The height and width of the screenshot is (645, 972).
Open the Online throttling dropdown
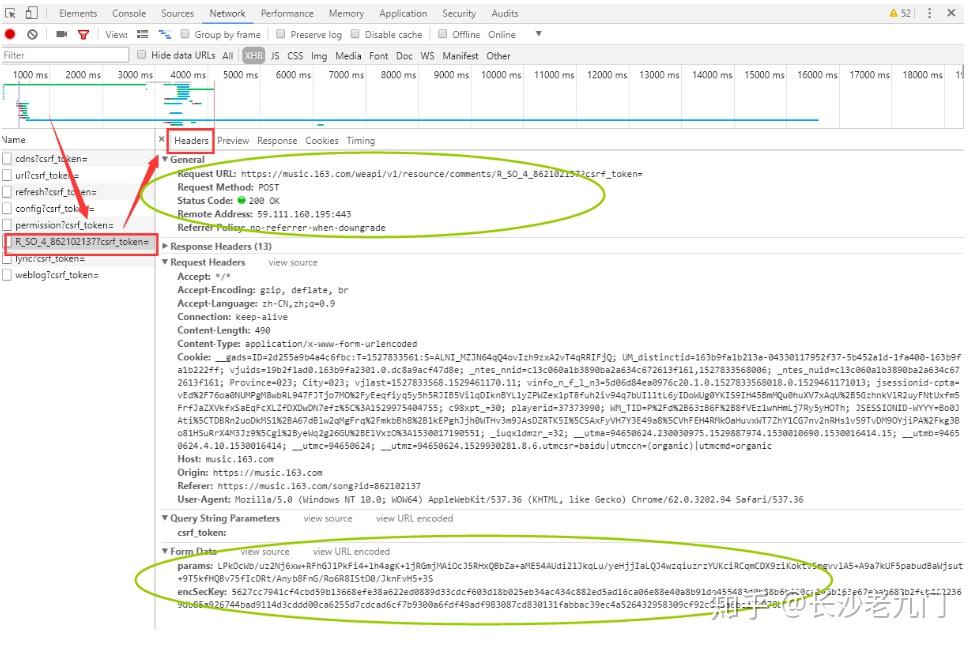tap(515, 35)
